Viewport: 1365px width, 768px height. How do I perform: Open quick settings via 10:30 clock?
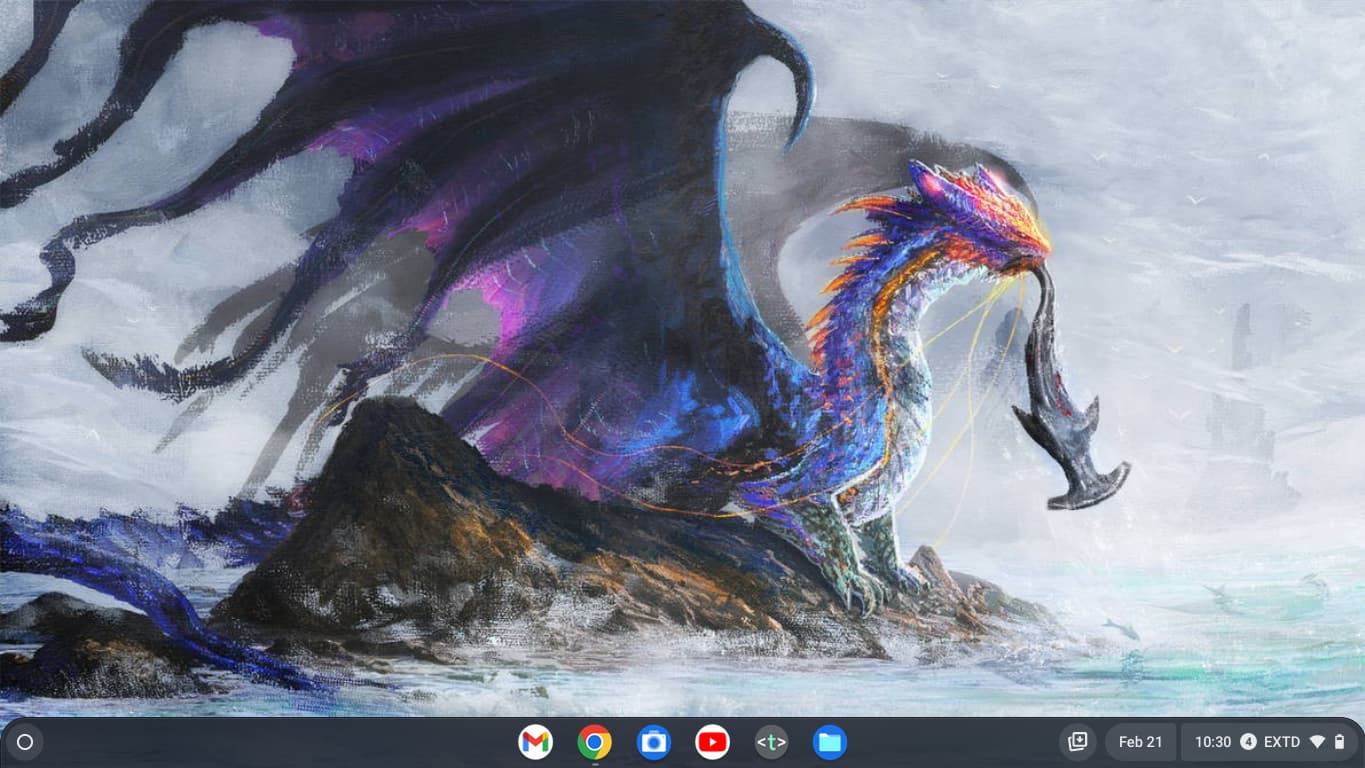click(1213, 742)
